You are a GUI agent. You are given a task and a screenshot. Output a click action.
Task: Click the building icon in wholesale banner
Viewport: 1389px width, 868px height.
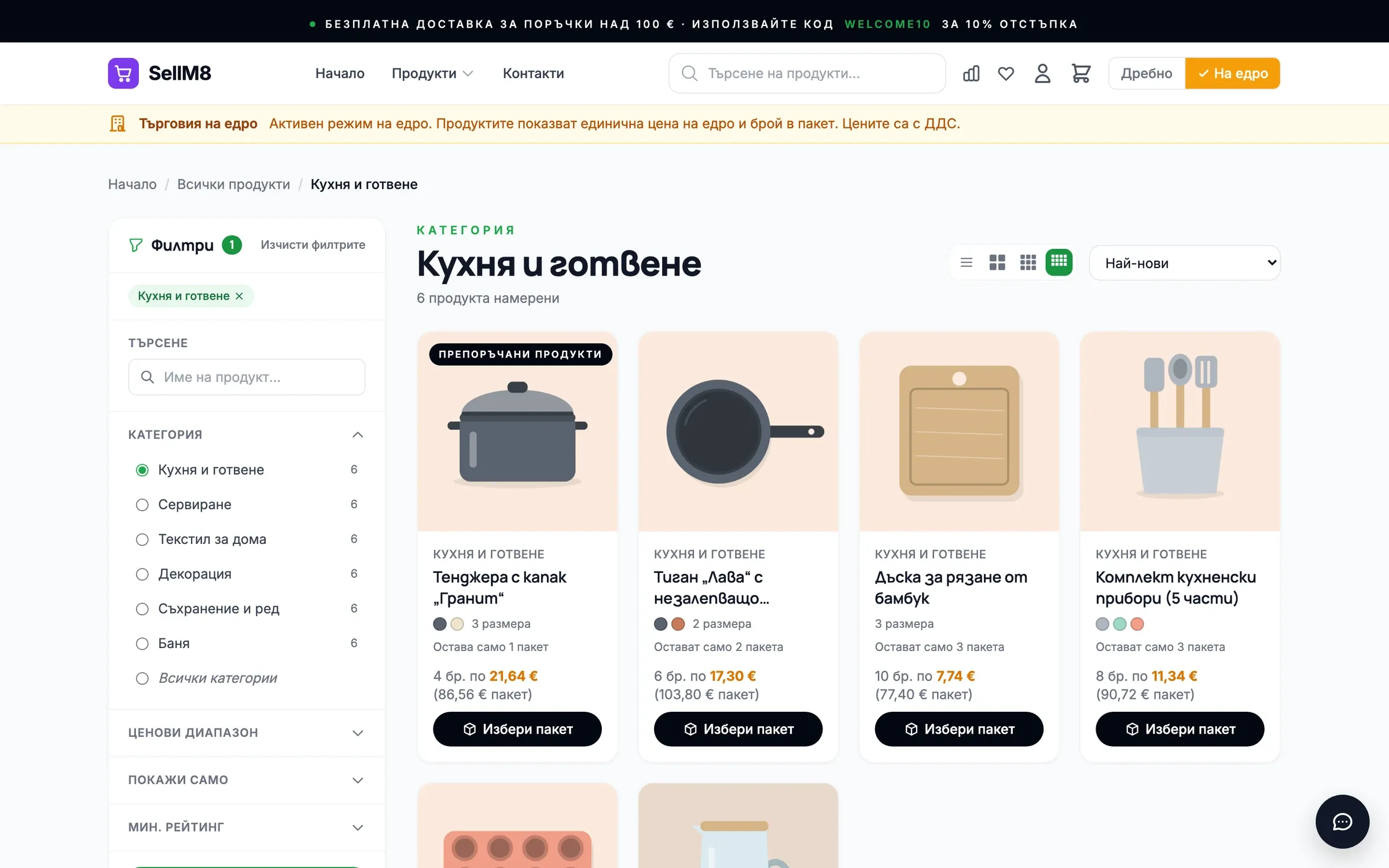117,124
